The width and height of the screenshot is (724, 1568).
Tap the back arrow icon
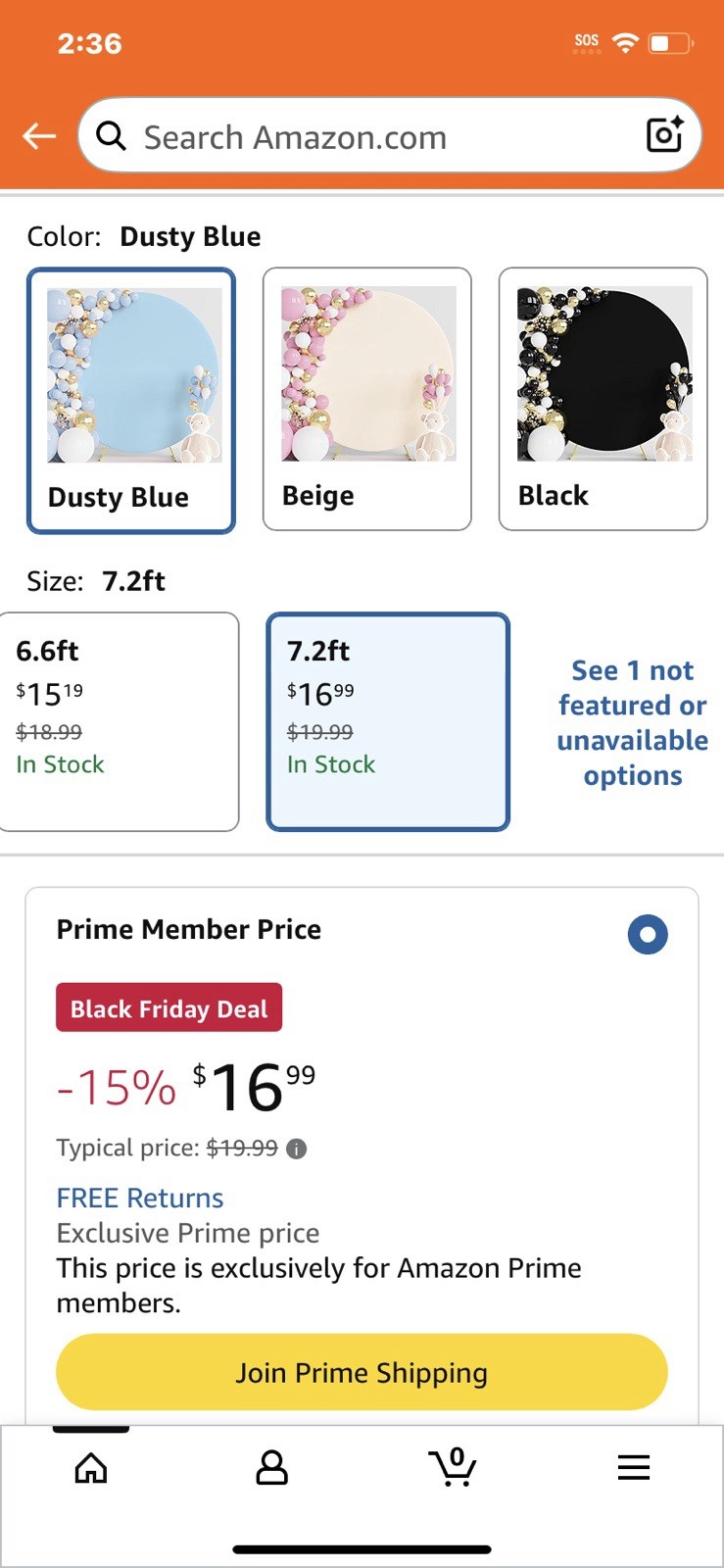click(39, 136)
